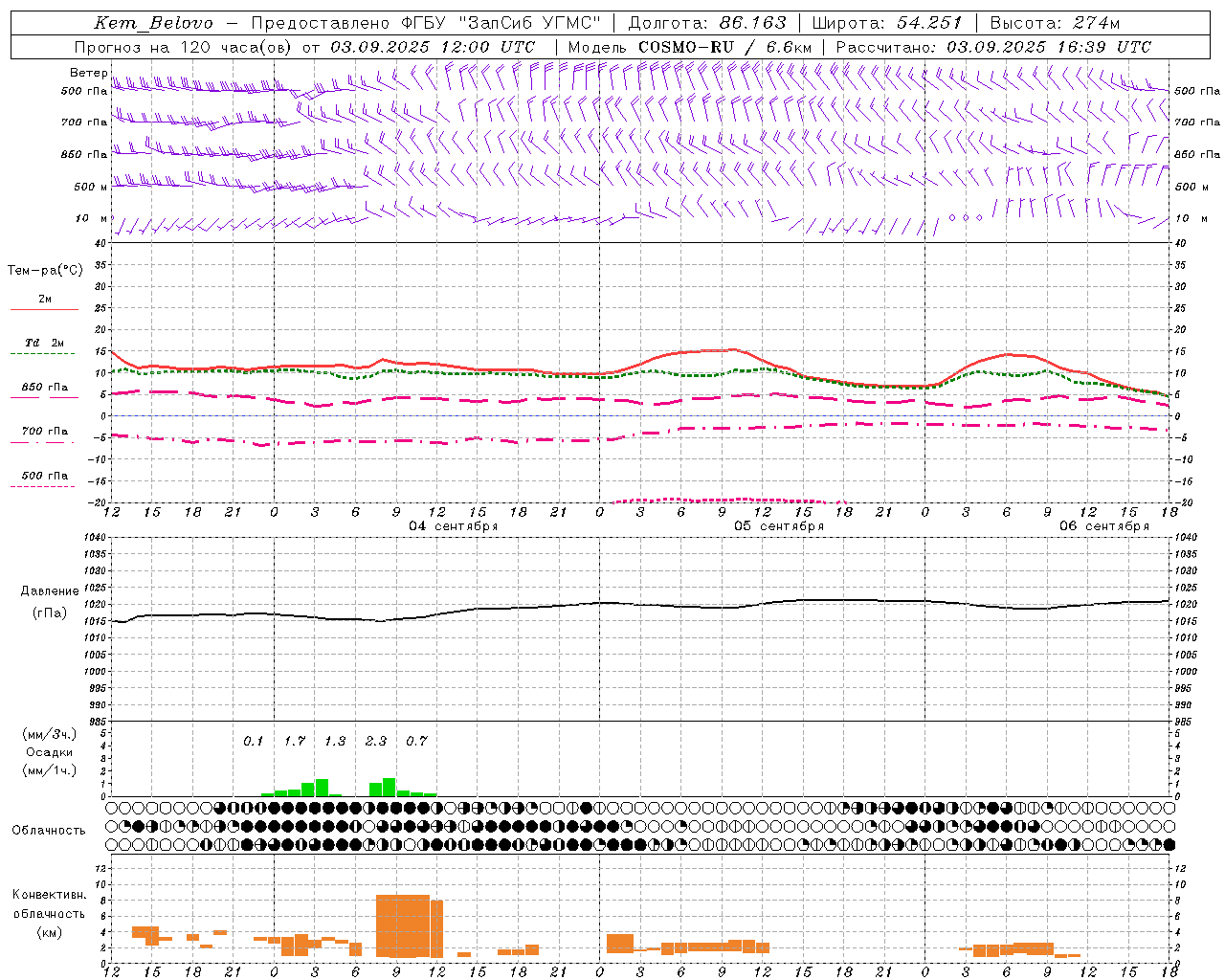The image size is (1225, 980).
Task: Select the Высота: 274м text
Action: coord(1055,23)
